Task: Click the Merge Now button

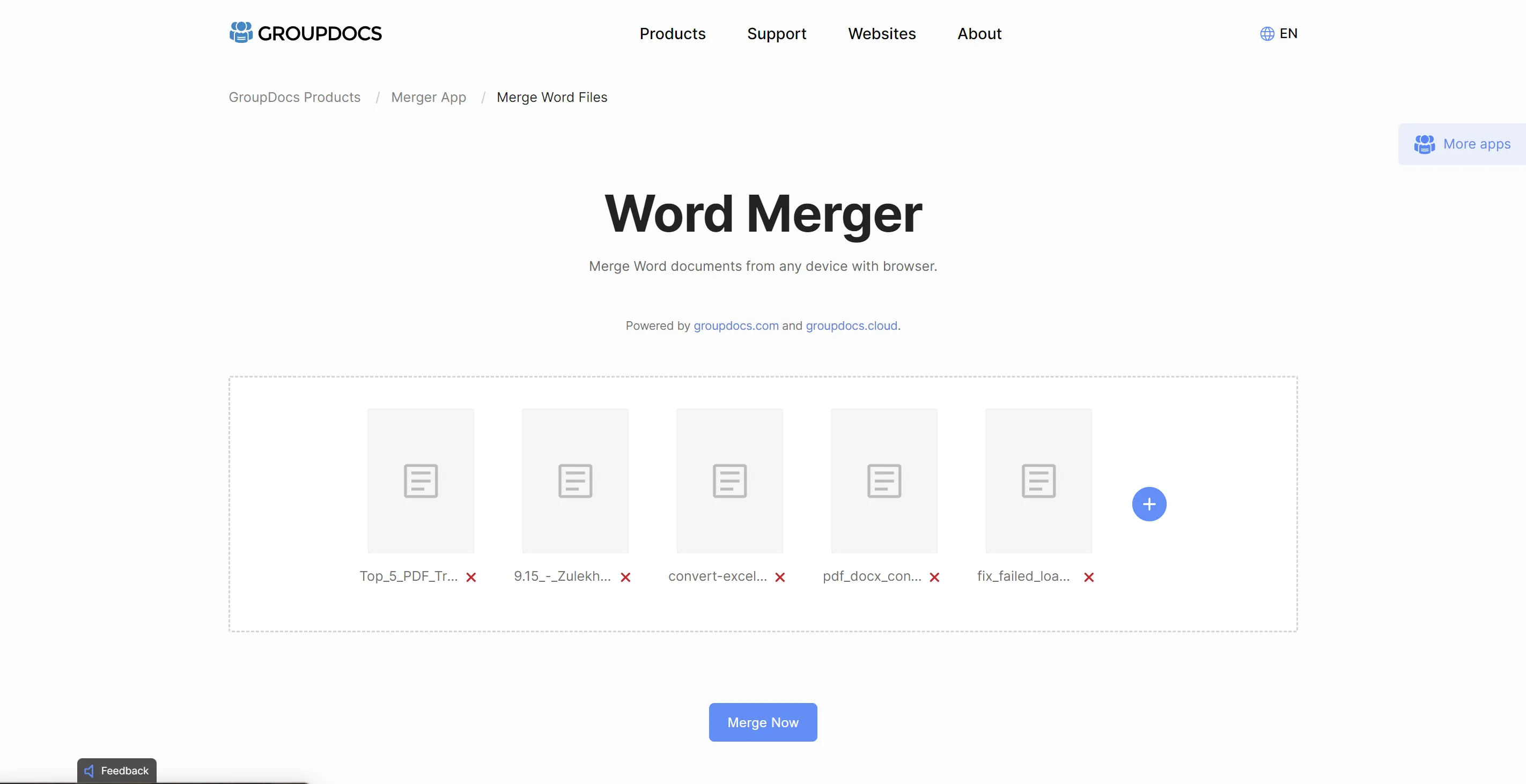Action: [763, 721]
